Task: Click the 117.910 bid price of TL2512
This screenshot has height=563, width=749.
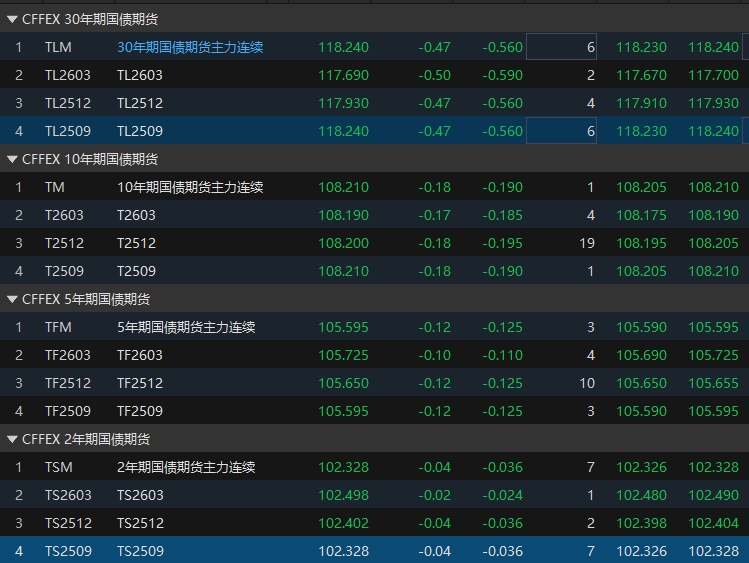Action: click(641, 103)
